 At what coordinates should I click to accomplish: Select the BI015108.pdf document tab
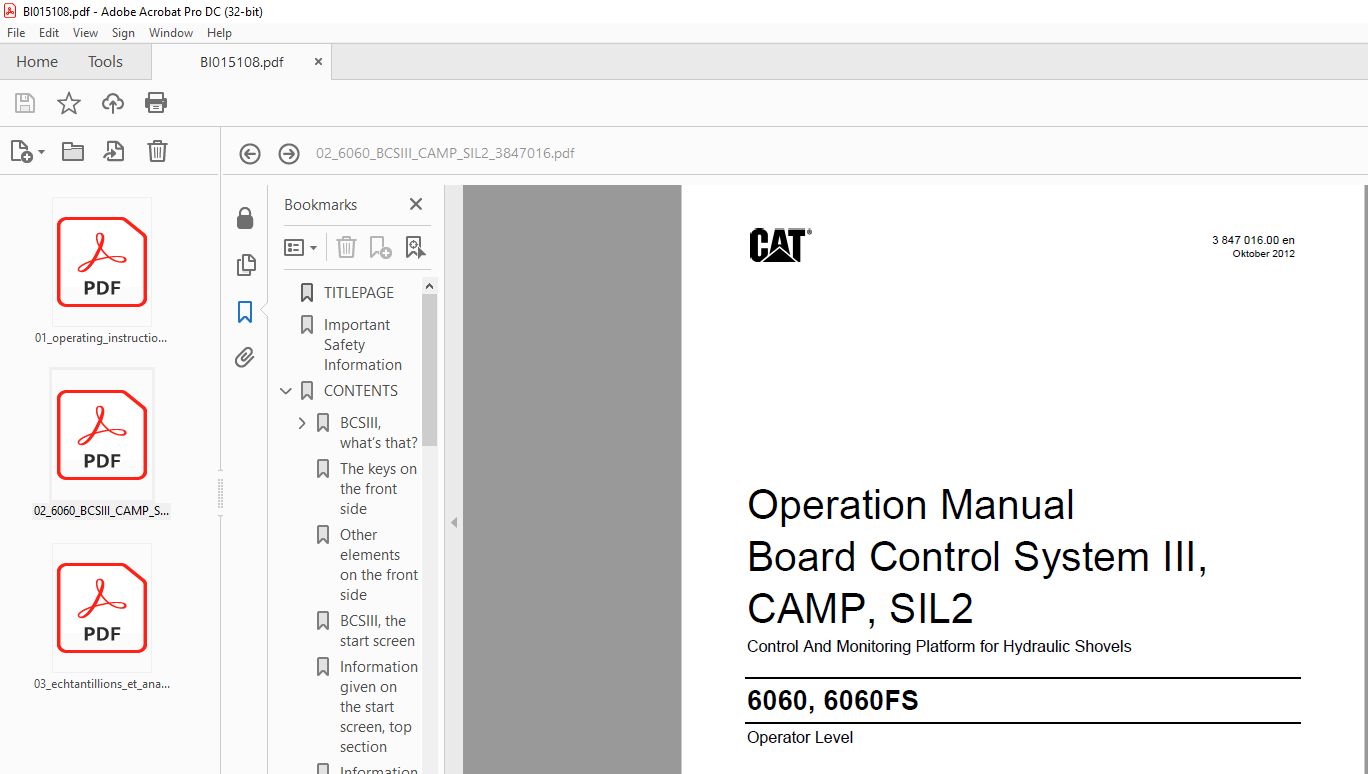(x=241, y=61)
